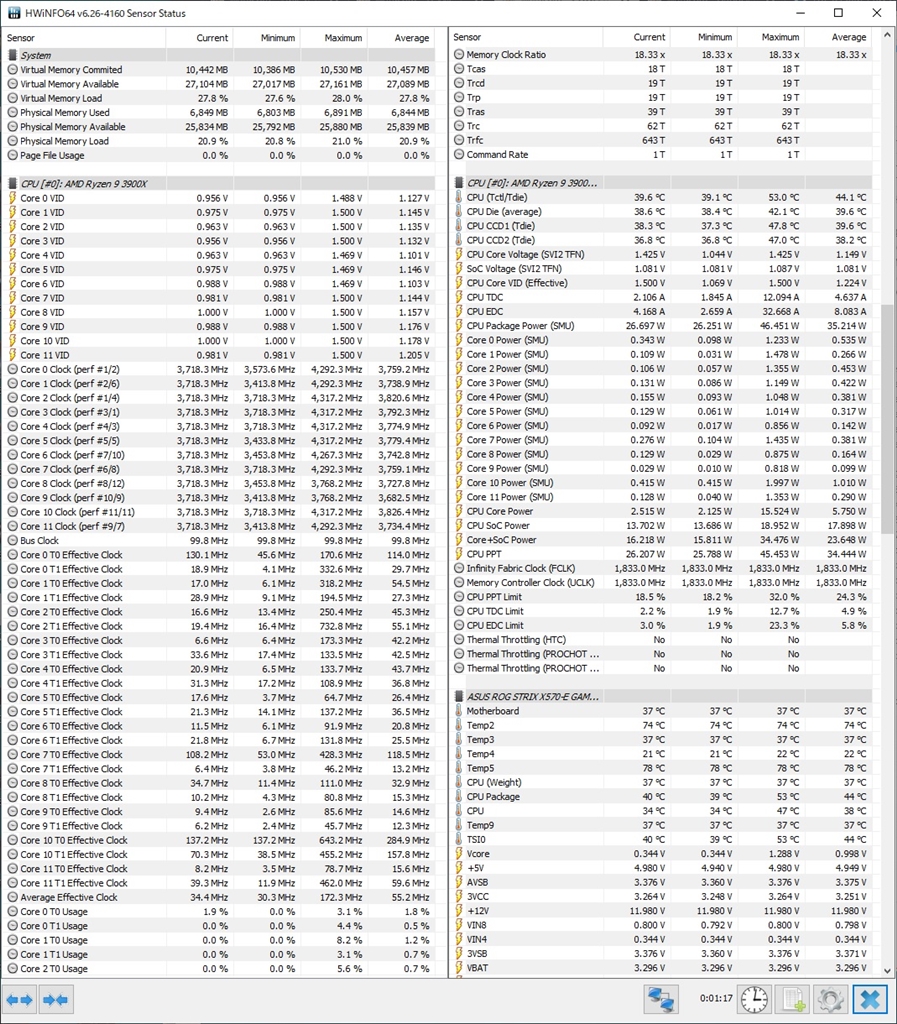Open sensor settings gear icon

click(831, 1000)
